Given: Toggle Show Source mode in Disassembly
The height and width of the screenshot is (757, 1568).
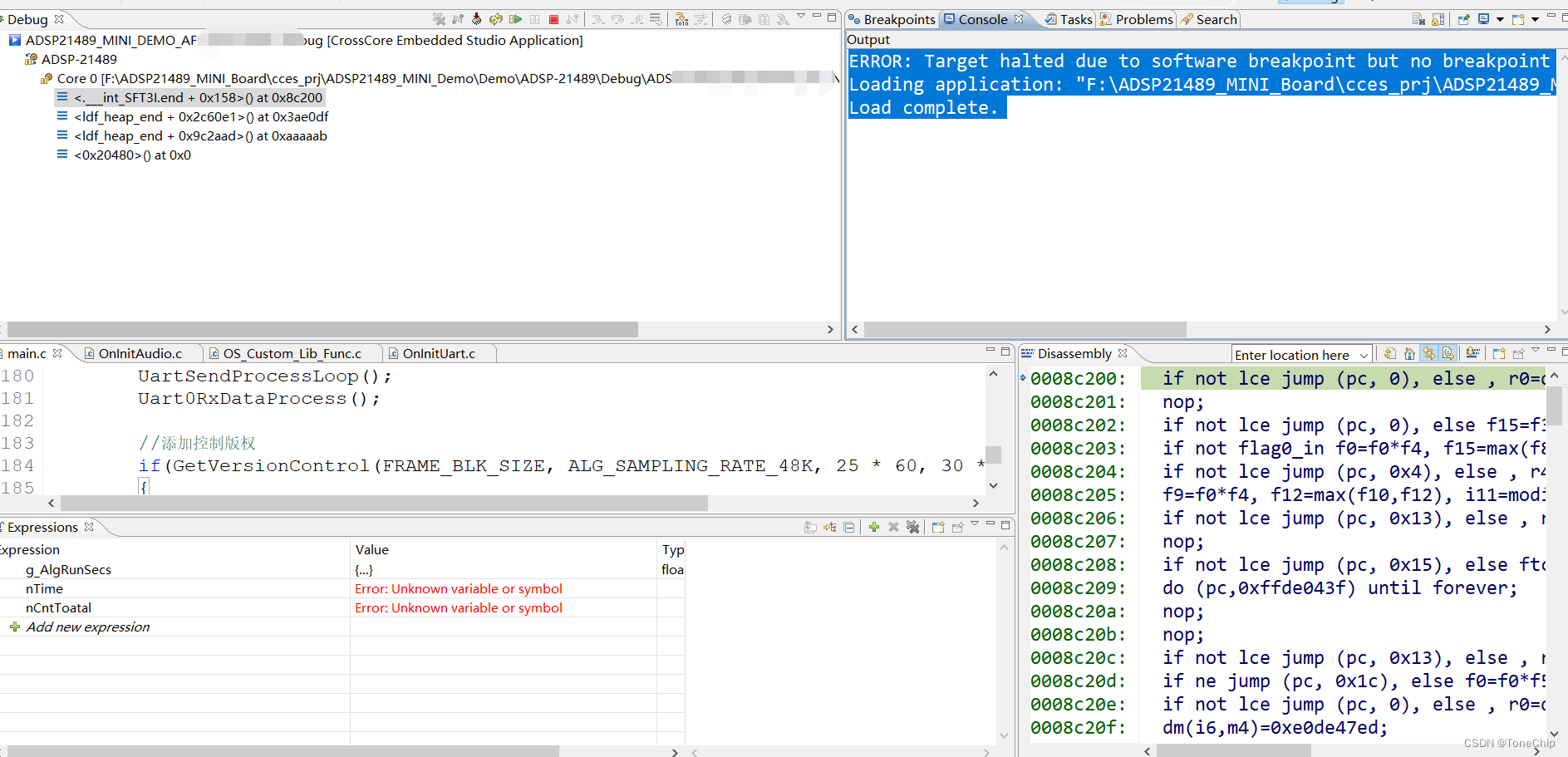Looking at the screenshot, I should (x=1448, y=354).
